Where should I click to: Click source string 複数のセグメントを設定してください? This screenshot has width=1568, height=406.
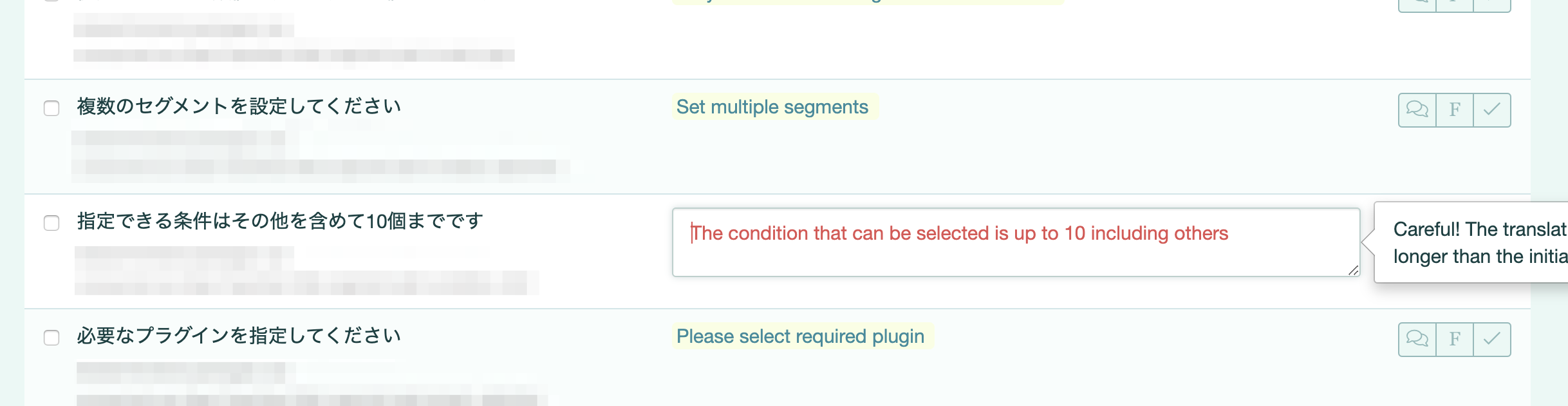tap(239, 106)
